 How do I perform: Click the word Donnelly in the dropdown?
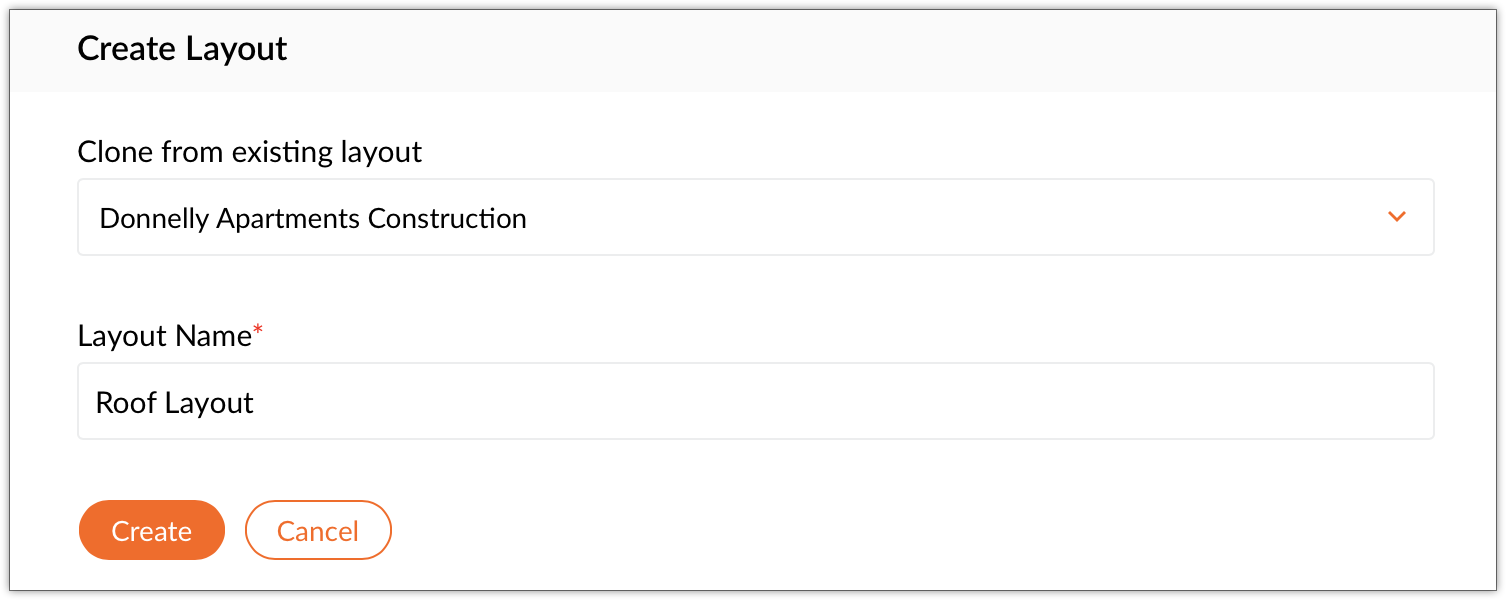(155, 218)
